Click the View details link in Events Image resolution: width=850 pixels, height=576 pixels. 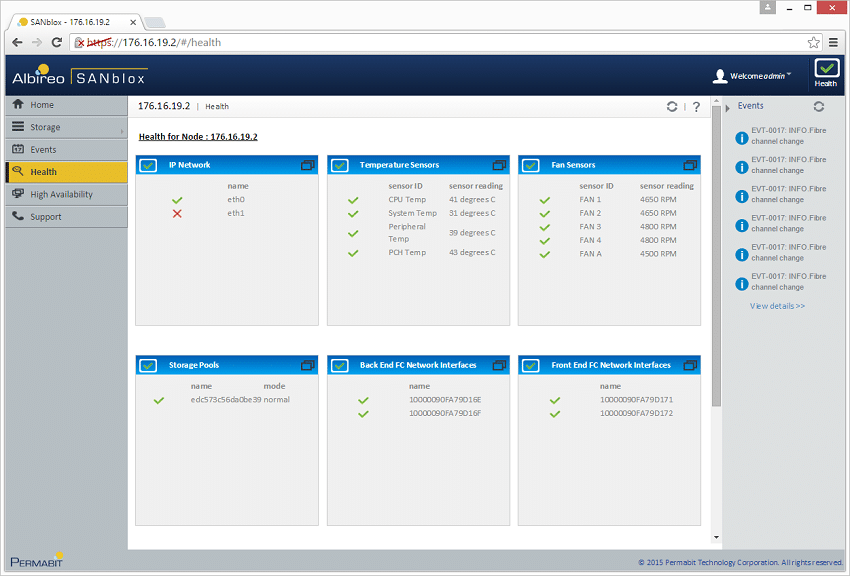point(777,306)
